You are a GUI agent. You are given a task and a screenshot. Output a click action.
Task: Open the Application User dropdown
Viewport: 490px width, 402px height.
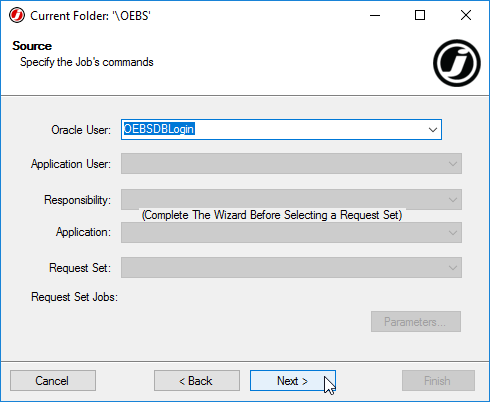point(291,164)
